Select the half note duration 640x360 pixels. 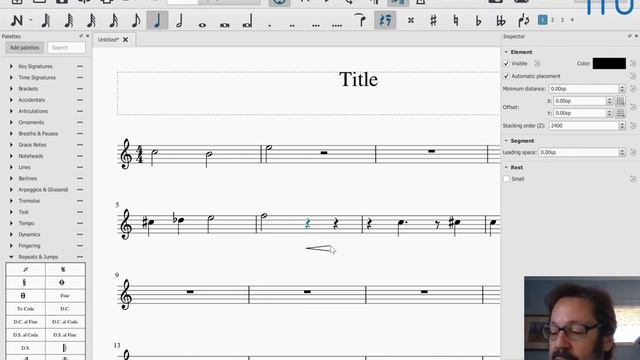point(180,20)
